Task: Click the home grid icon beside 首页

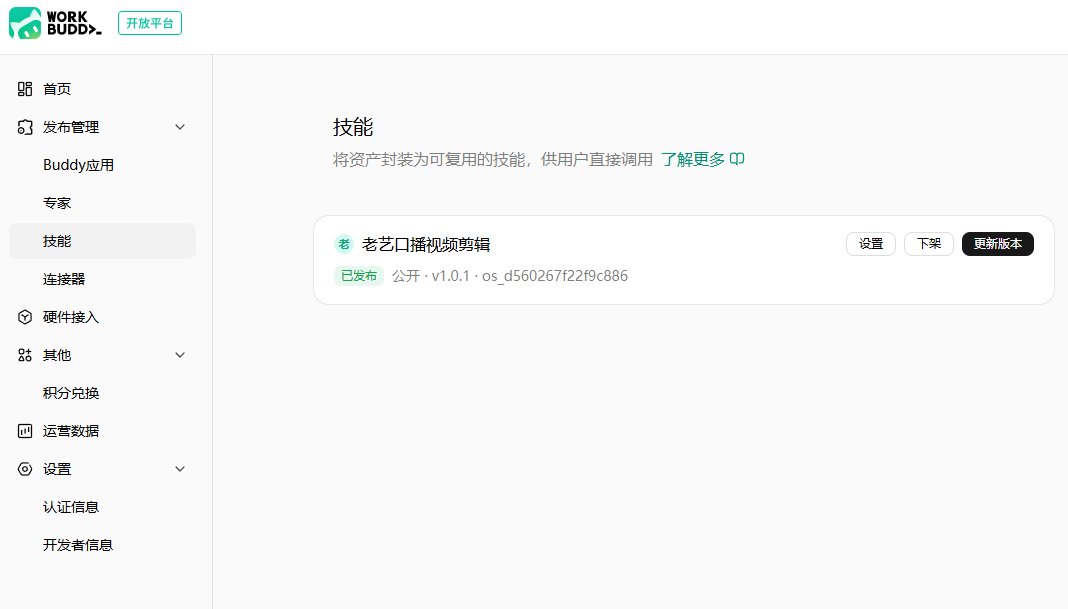Action: (25, 89)
